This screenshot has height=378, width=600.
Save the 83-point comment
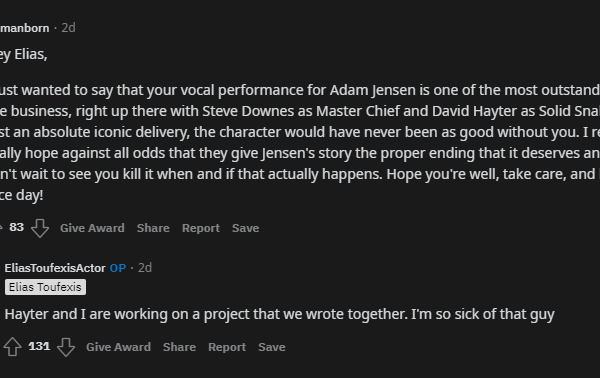click(246, 228)
